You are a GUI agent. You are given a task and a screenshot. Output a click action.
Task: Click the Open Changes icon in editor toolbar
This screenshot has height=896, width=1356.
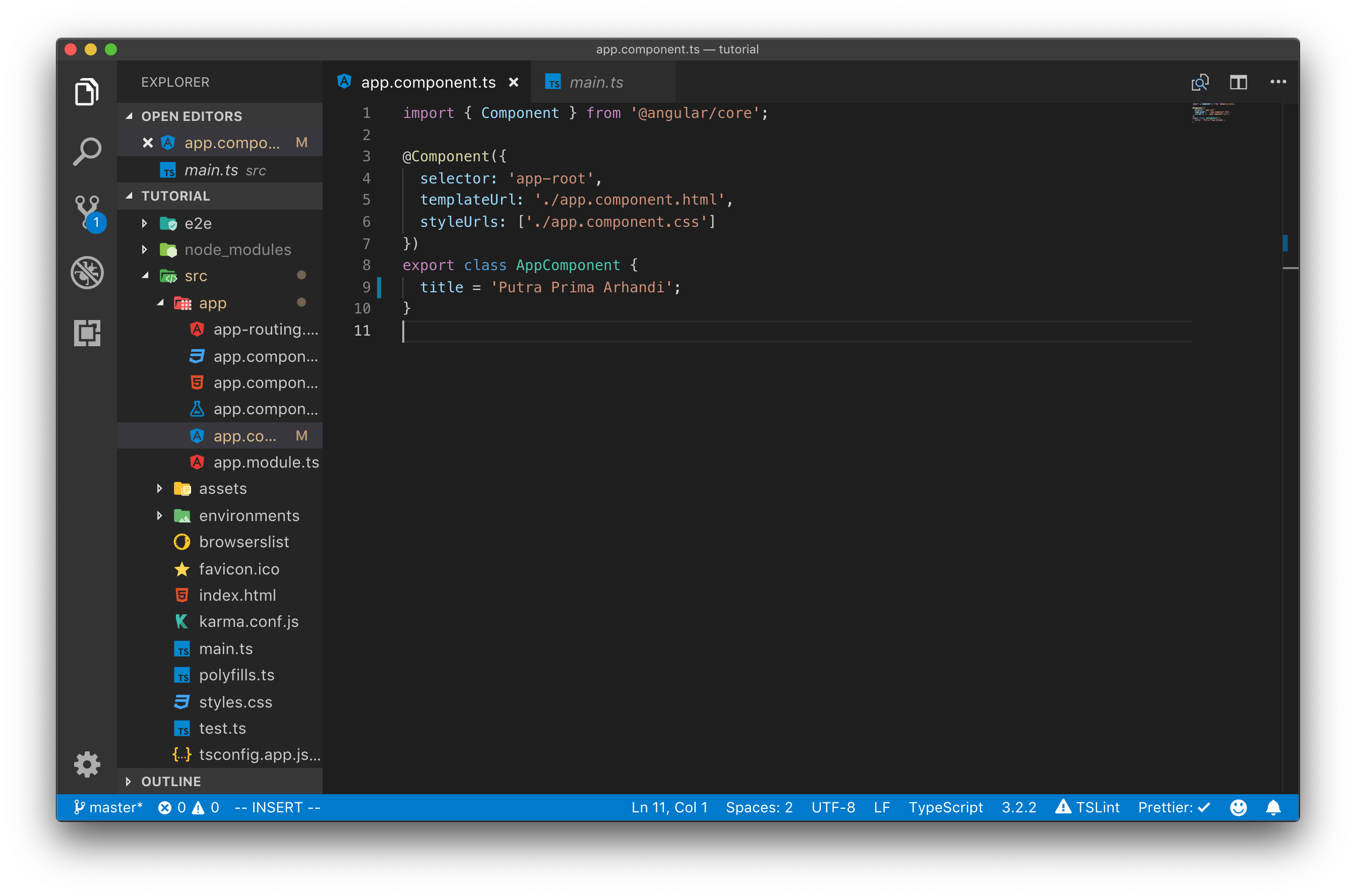(x=1200, y=82)
